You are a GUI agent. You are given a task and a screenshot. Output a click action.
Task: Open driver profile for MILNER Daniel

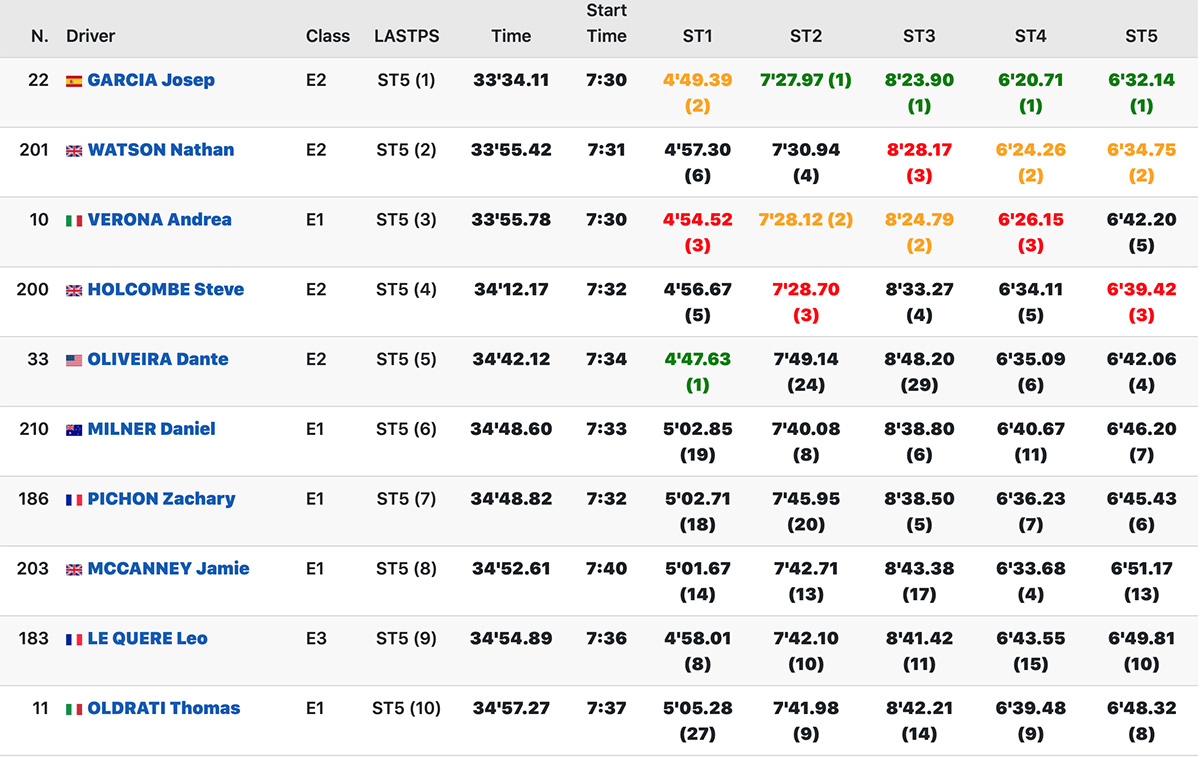click(x=152, y=429)
